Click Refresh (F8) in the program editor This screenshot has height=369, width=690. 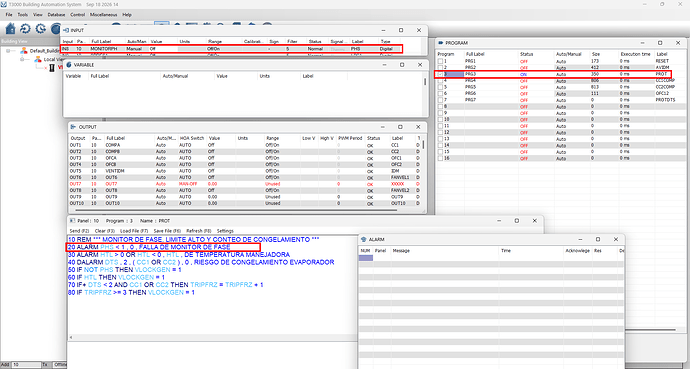198,231
